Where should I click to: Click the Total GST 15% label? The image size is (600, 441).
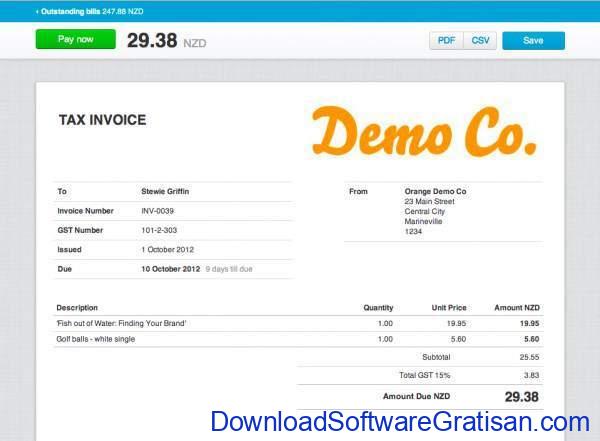coord(425,375)
